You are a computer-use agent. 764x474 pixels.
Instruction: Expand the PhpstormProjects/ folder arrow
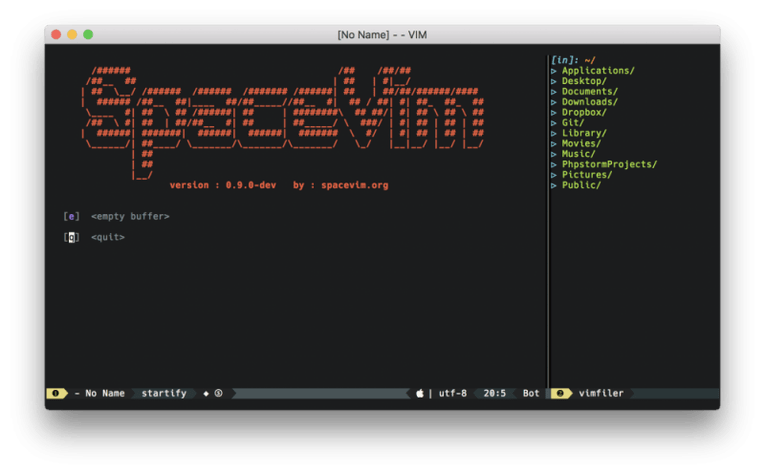(554, 165)
